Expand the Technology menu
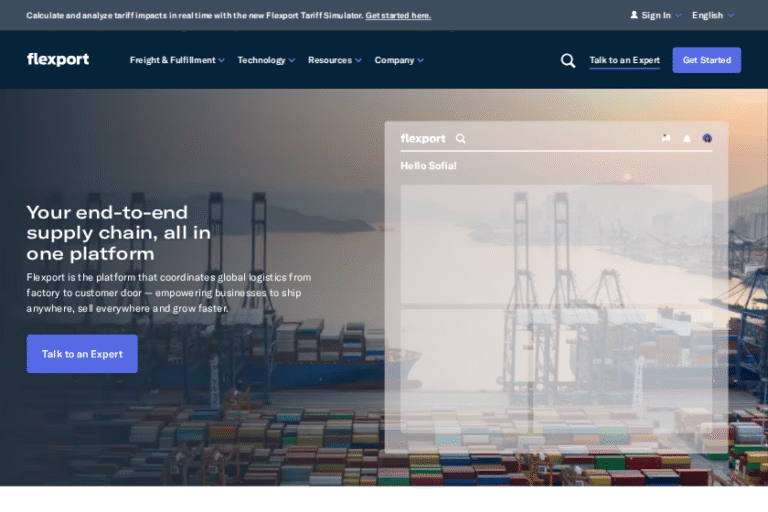This screenshot has height=512, width=768. (x=266, y=60)
